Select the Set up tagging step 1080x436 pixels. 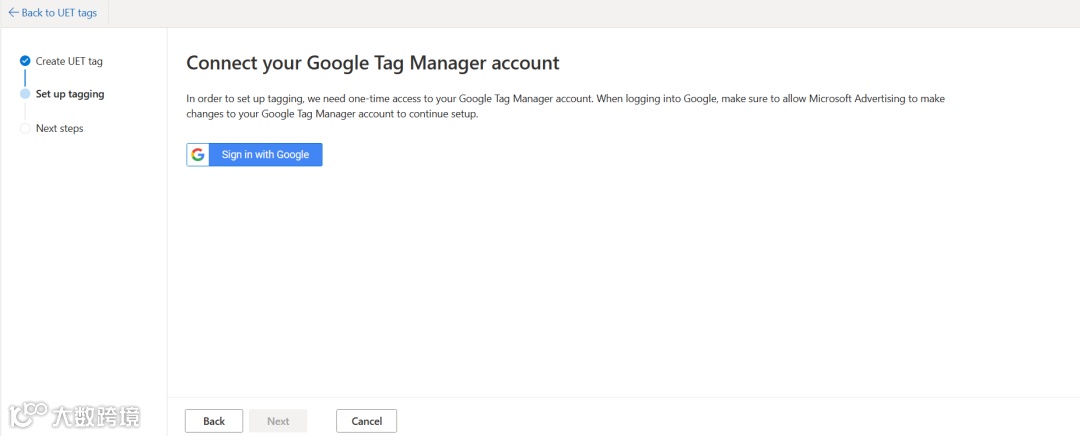click(70, 94)
